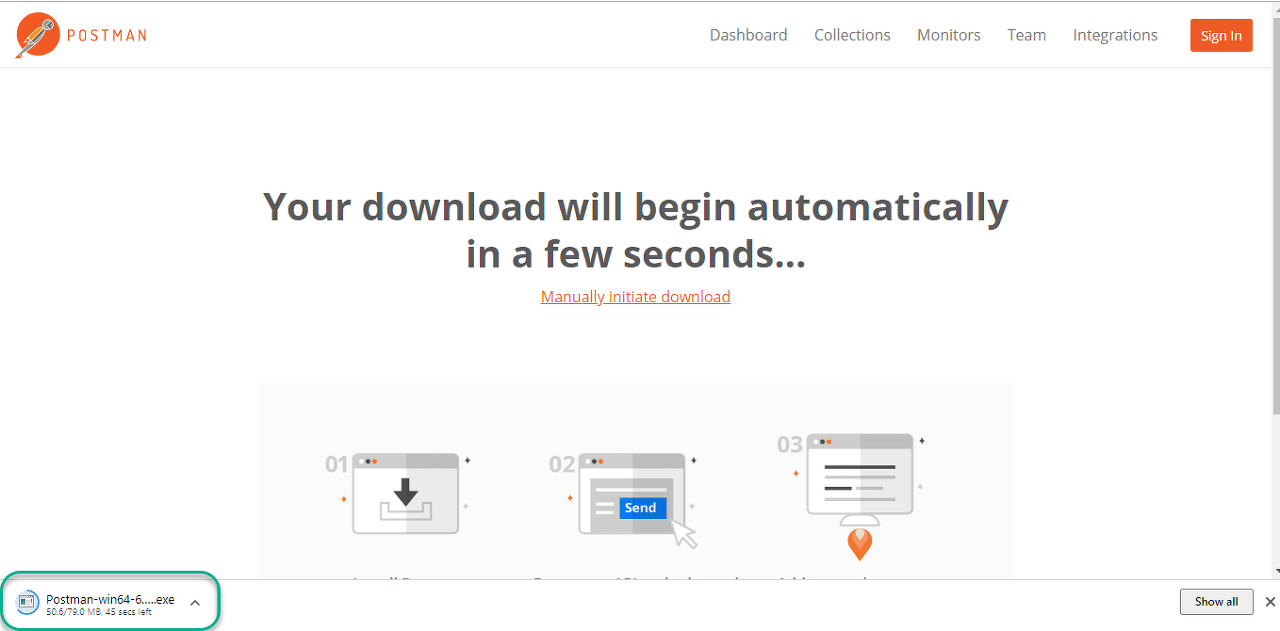Click step 01 install download illustration
Image resolution: width=1280 pixels, height=631 pixels.
(404, 494)
